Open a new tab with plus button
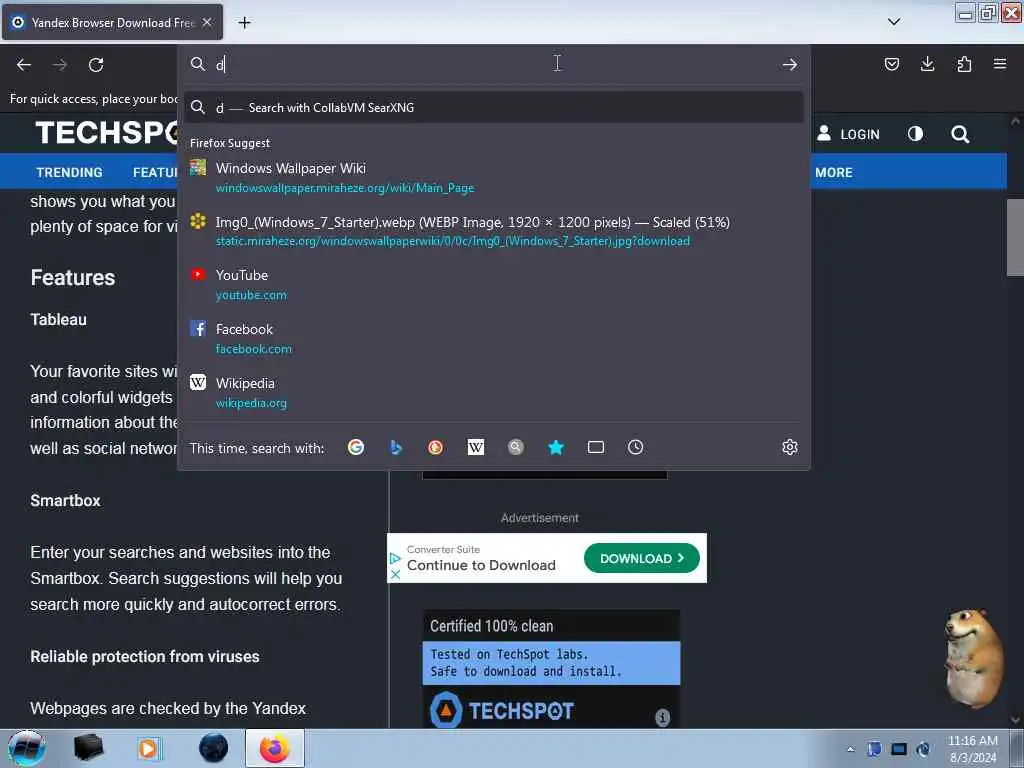 (244, 23)
